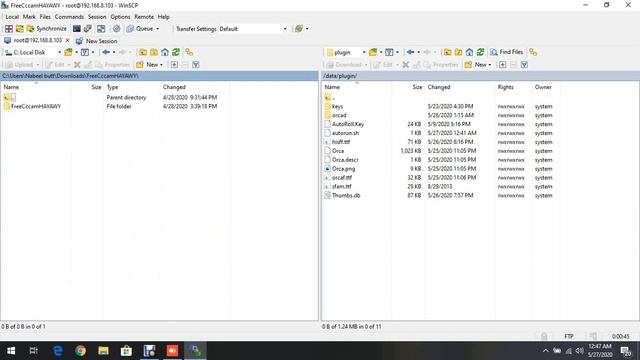Refresh the remote panel
The image size is (640, 360).
click(x=480, y=52)
